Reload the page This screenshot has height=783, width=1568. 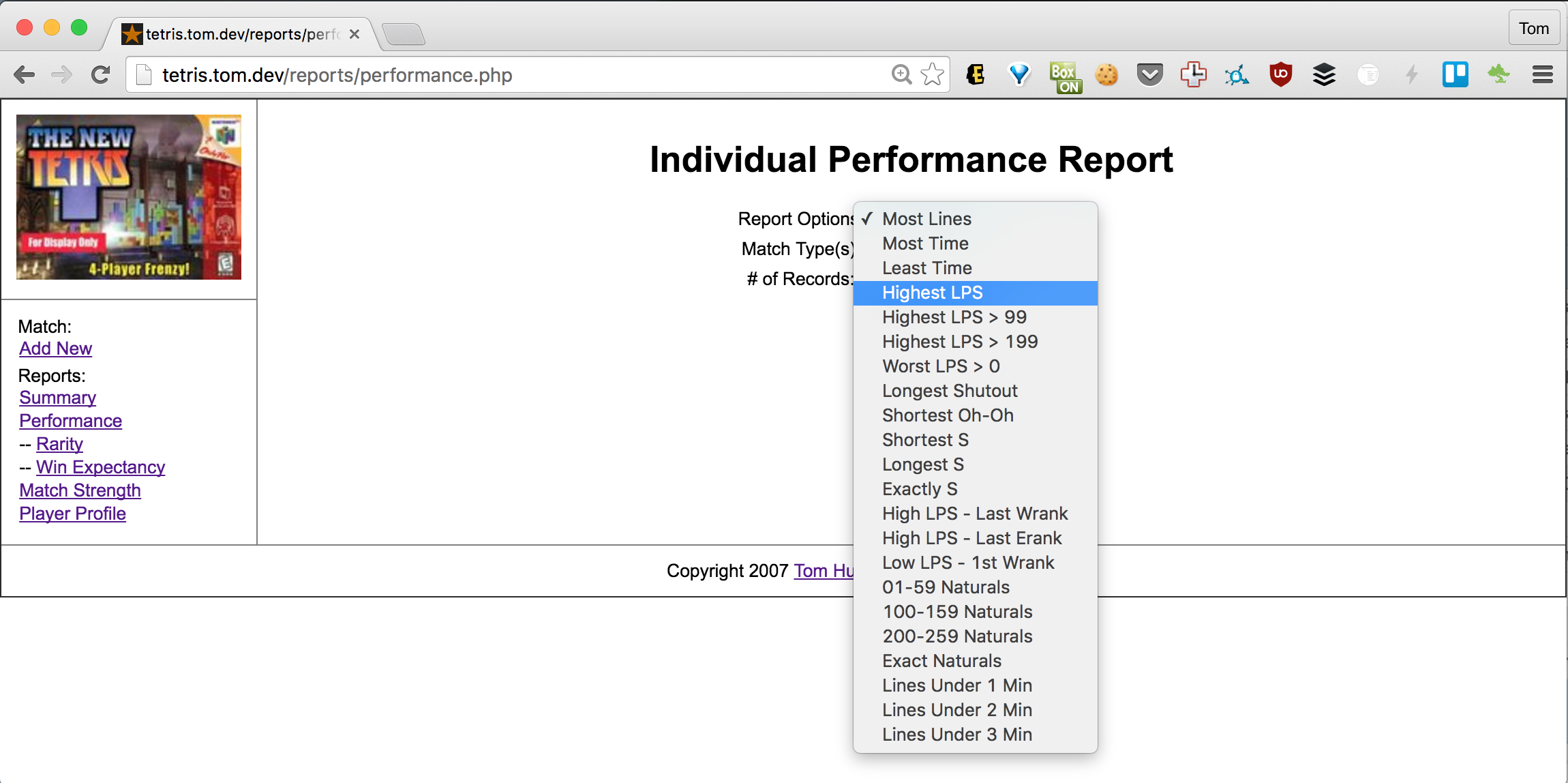point(101,74)
